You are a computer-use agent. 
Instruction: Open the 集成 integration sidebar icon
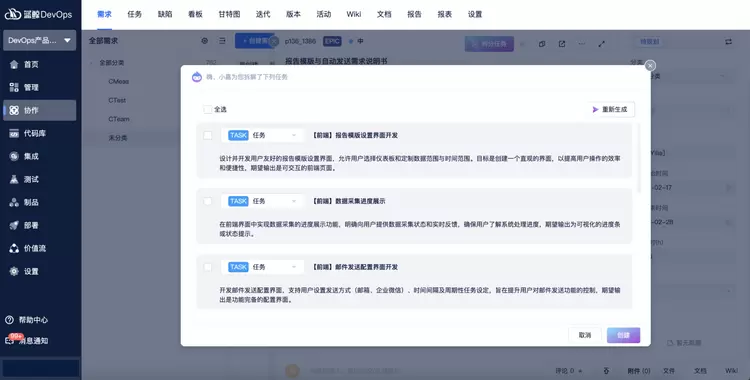(14, 156)
